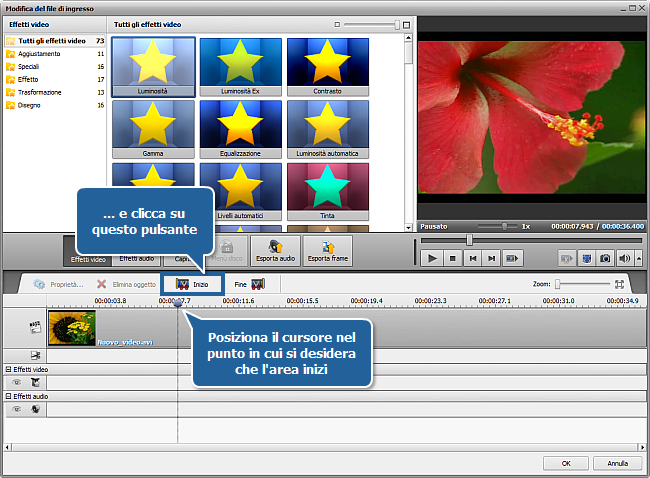Set the area end with Fine
This screenshot has width=650, height=478.
coord(248,284)
